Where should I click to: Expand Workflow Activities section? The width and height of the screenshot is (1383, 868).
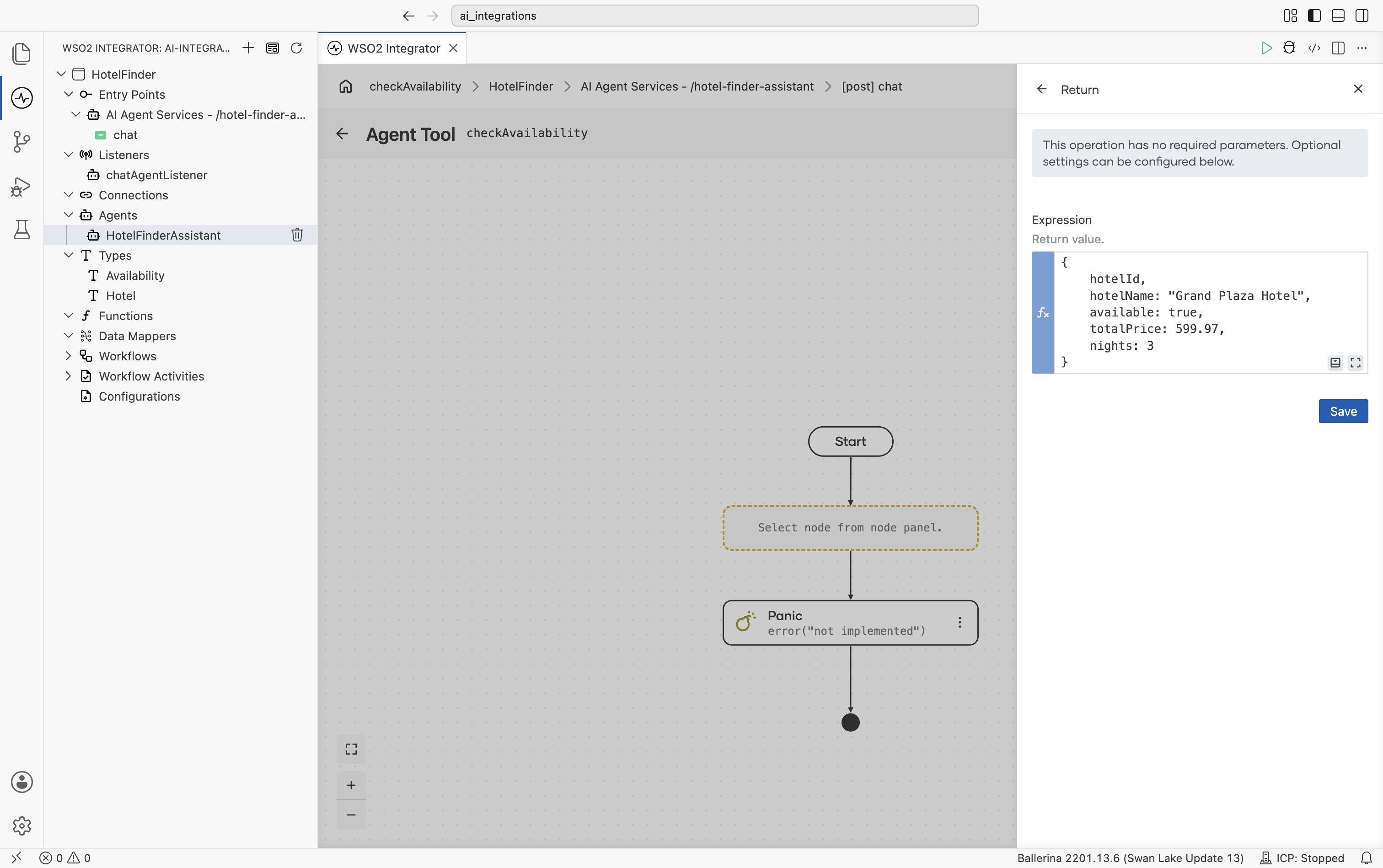coord(69,376)
